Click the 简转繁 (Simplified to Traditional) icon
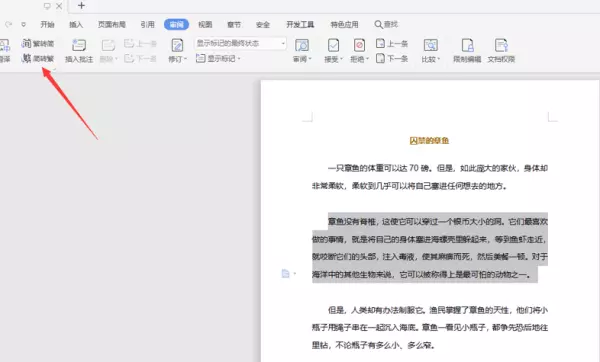Image resolution: width=600 pixels, height=362 pixels. click(38, 59)
